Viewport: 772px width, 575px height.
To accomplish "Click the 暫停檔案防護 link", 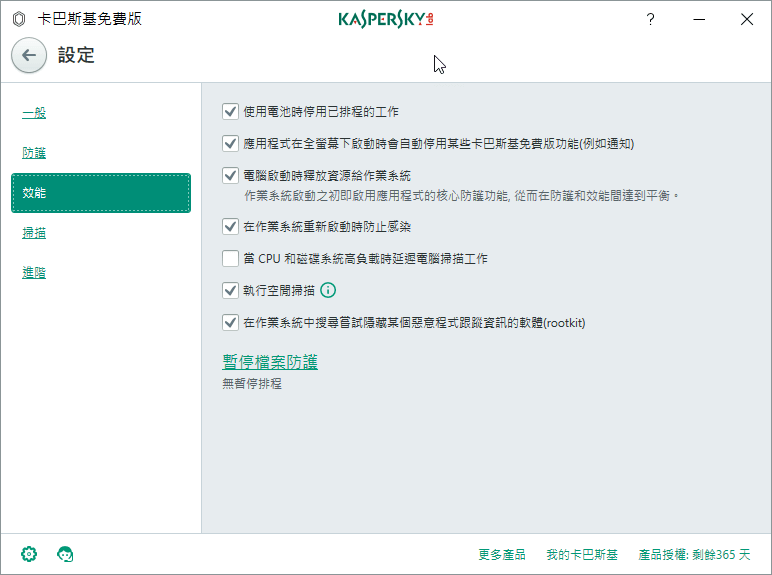I will [x=270, y=362].
